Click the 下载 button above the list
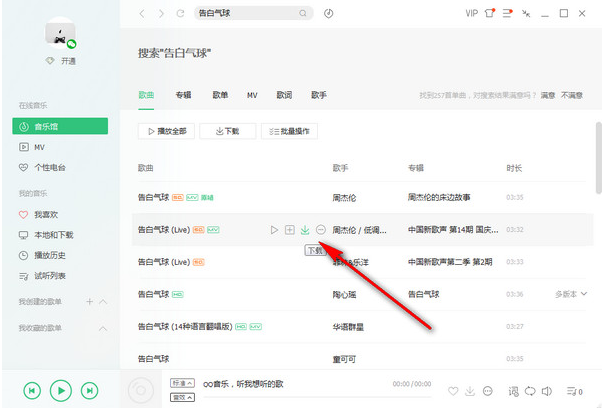Image resolution: width=615 pixels, height=411 pixels. click(x=227, y=131)
